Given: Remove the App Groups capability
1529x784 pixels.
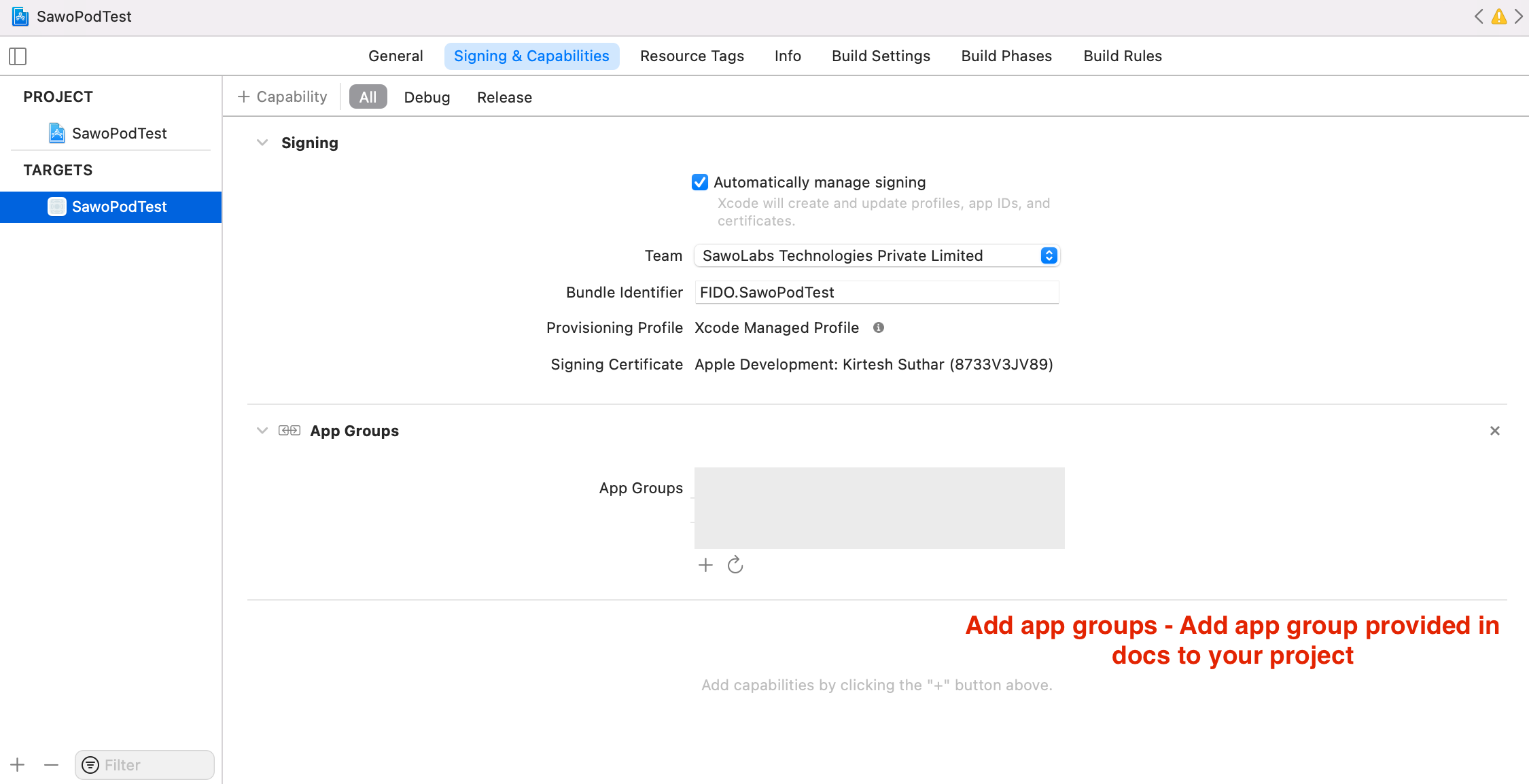Looking at the screenshot, I should click(1495, 431).
